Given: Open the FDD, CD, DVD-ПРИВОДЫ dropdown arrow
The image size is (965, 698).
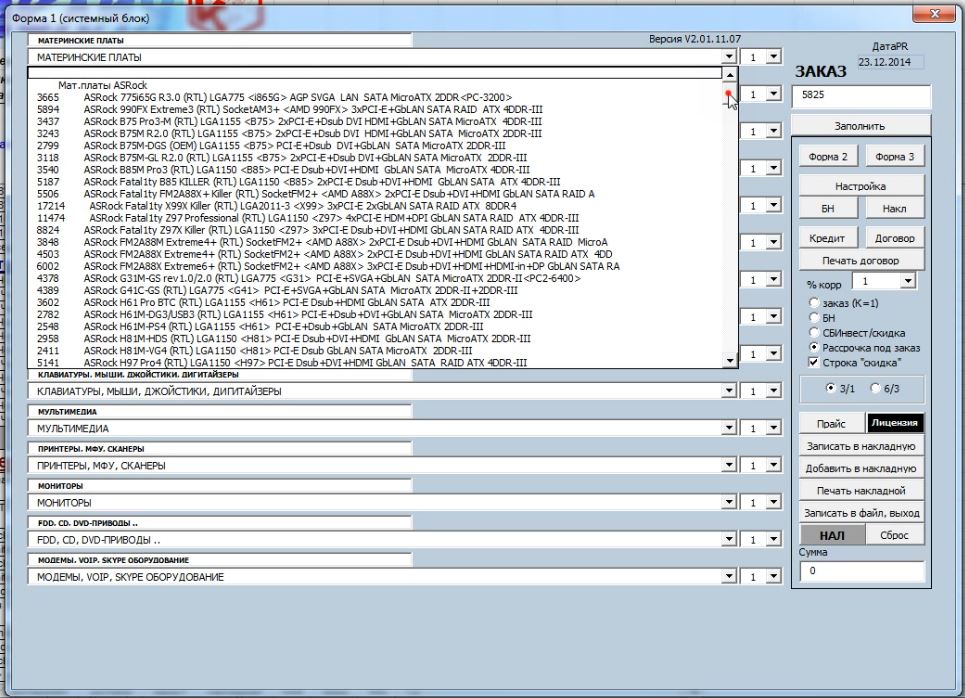Looking at the screenshot, I should click(729, 540).
